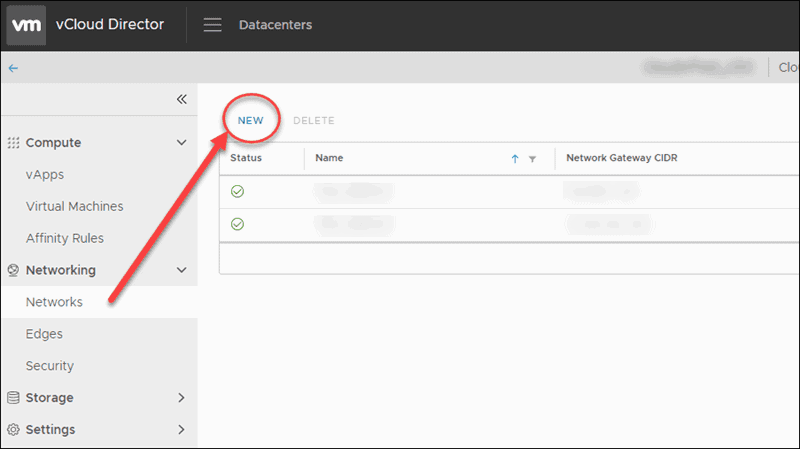This screenshot has width=800, height=449.
Task: Click the Compute section label
Action: coord(53,143)
